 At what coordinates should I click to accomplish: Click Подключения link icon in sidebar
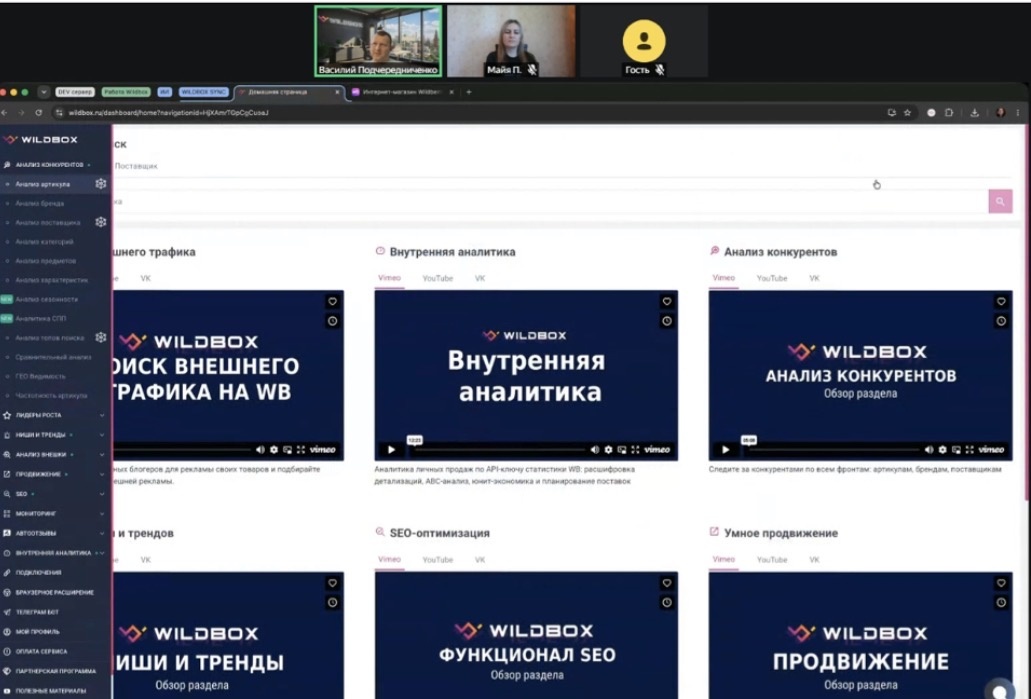7,573
